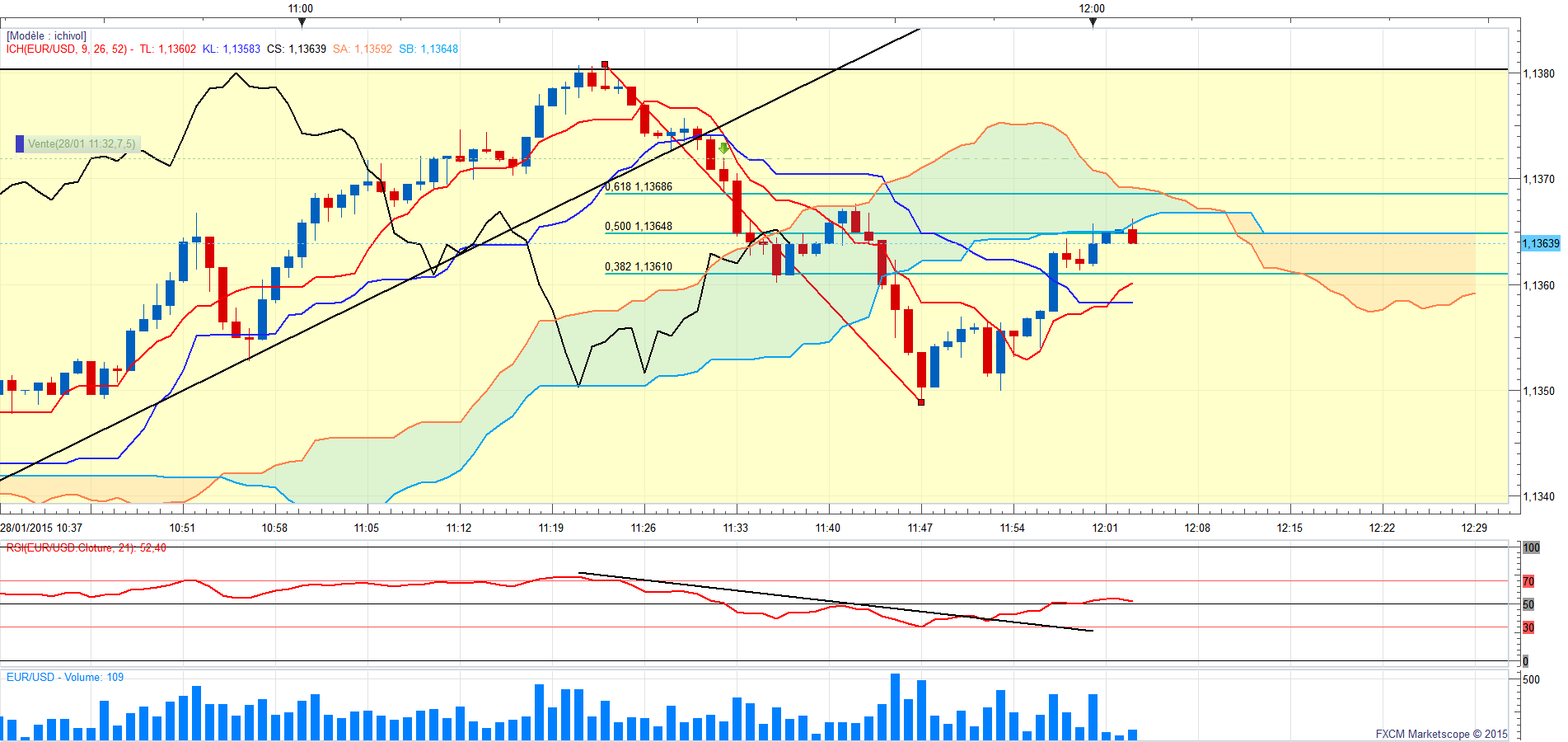Click the RSI(EUR/USD.Cloture, 21) indicator label
This screenshot has height=742, width=1568.
[x=87, y=548]
